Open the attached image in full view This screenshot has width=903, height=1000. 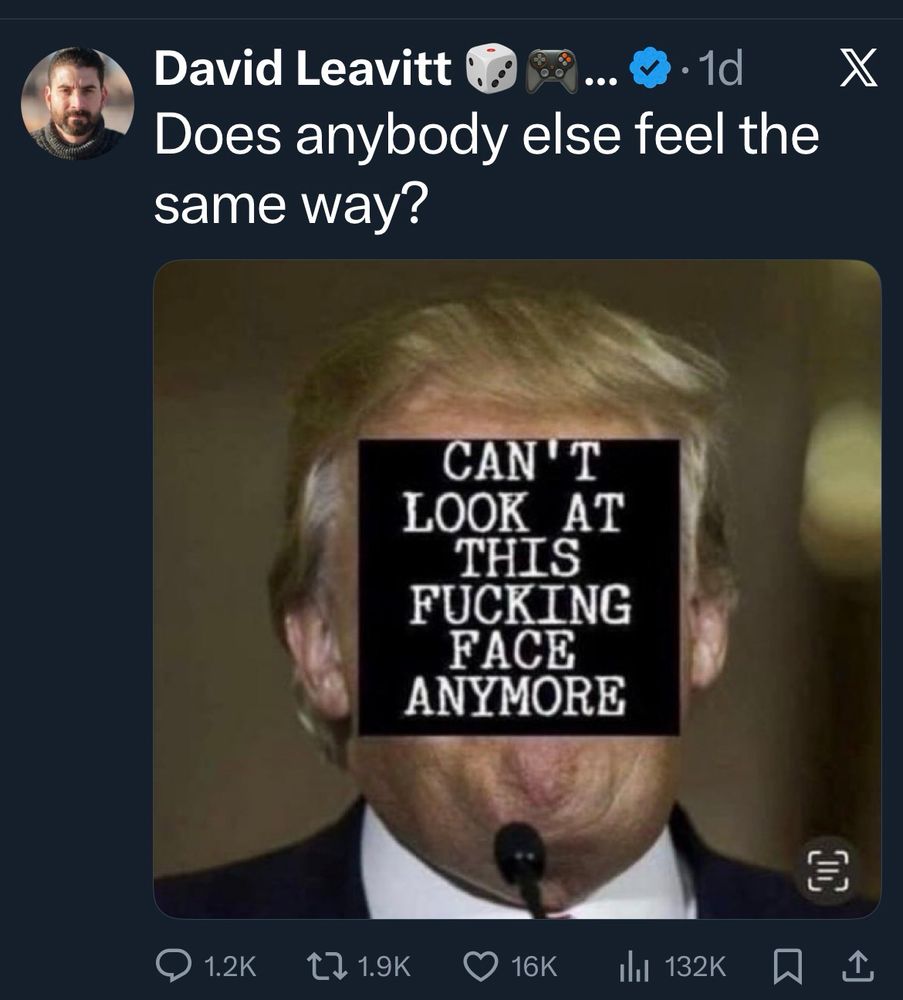pyautogui.click(x=517, y=589)
